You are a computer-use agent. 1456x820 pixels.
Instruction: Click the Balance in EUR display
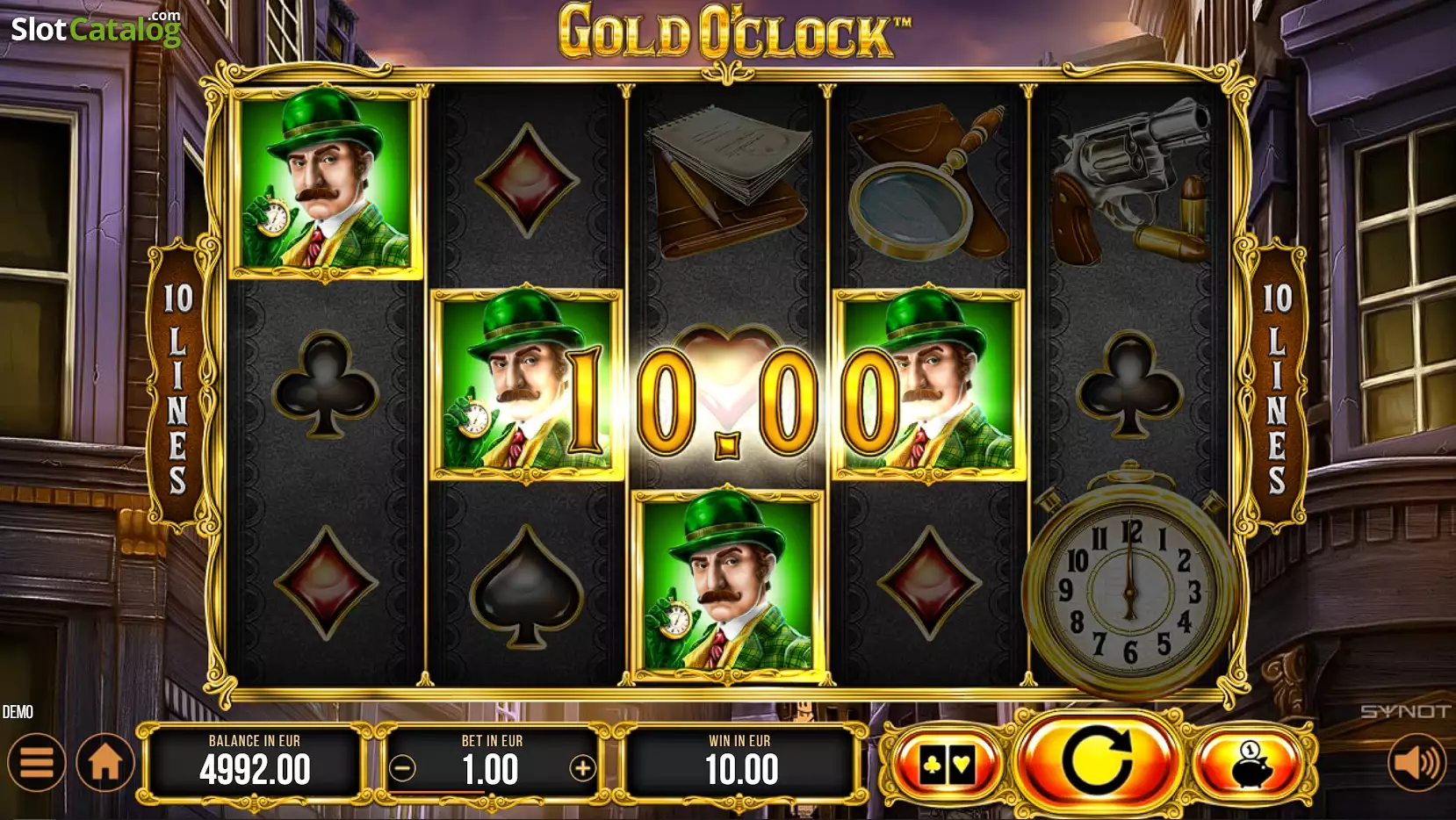255,761
